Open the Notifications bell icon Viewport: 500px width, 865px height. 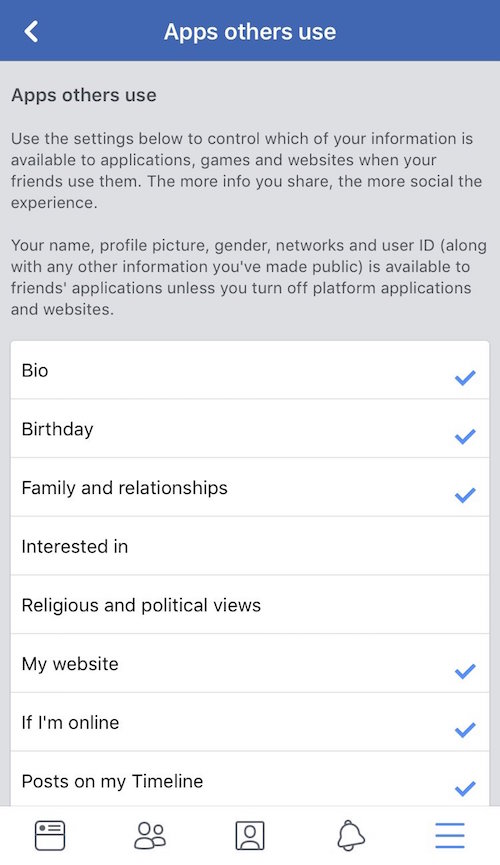350,835
